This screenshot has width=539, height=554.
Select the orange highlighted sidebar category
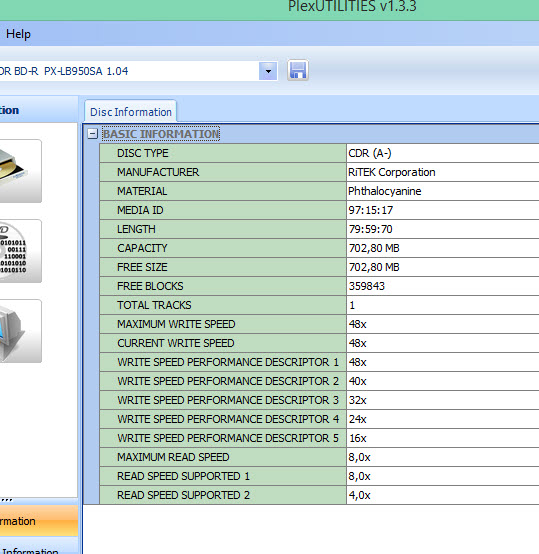[x=39, y=521]
